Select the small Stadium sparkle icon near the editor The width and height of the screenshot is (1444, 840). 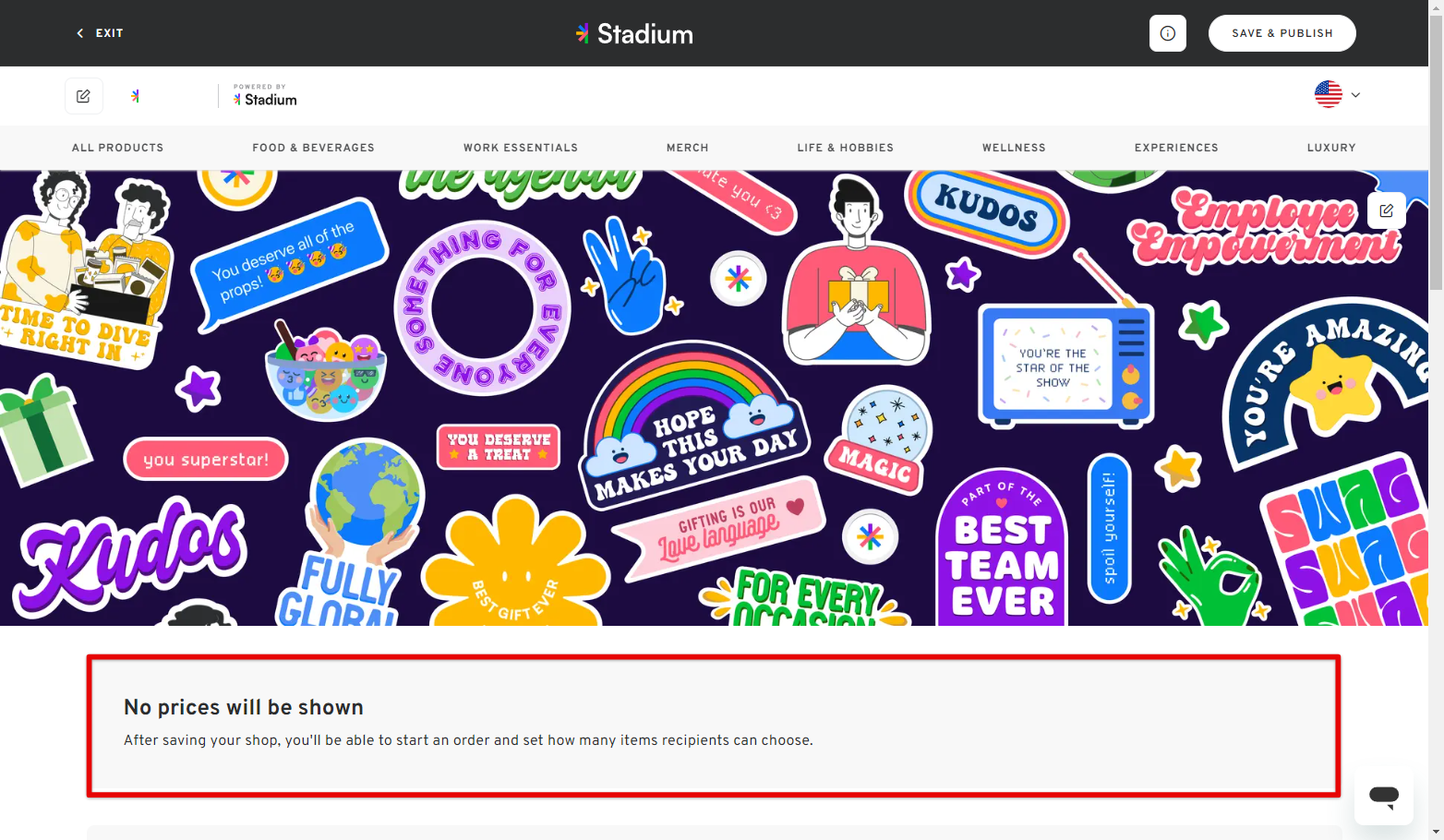click(135, 95)
